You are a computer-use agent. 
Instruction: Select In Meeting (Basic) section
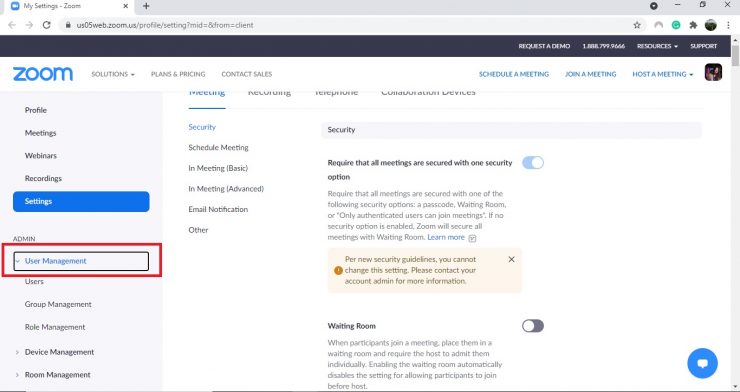(218, 168)
